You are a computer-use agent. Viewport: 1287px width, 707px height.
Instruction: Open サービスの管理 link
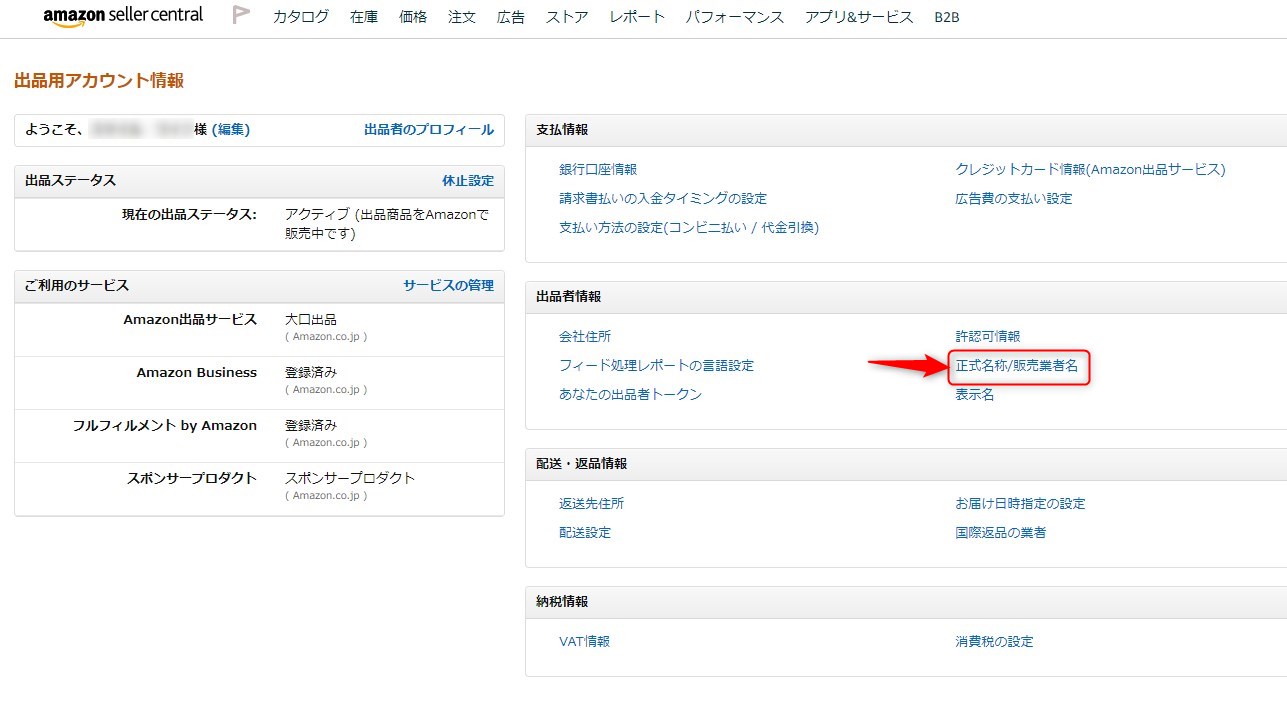coord(448,285)
